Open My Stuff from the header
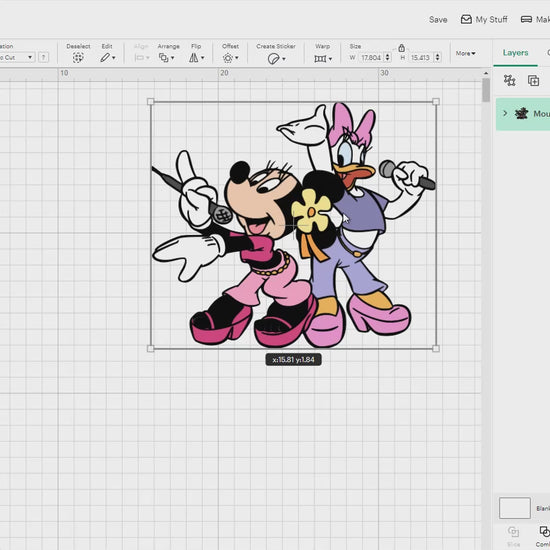 click(x=484, y=19)
